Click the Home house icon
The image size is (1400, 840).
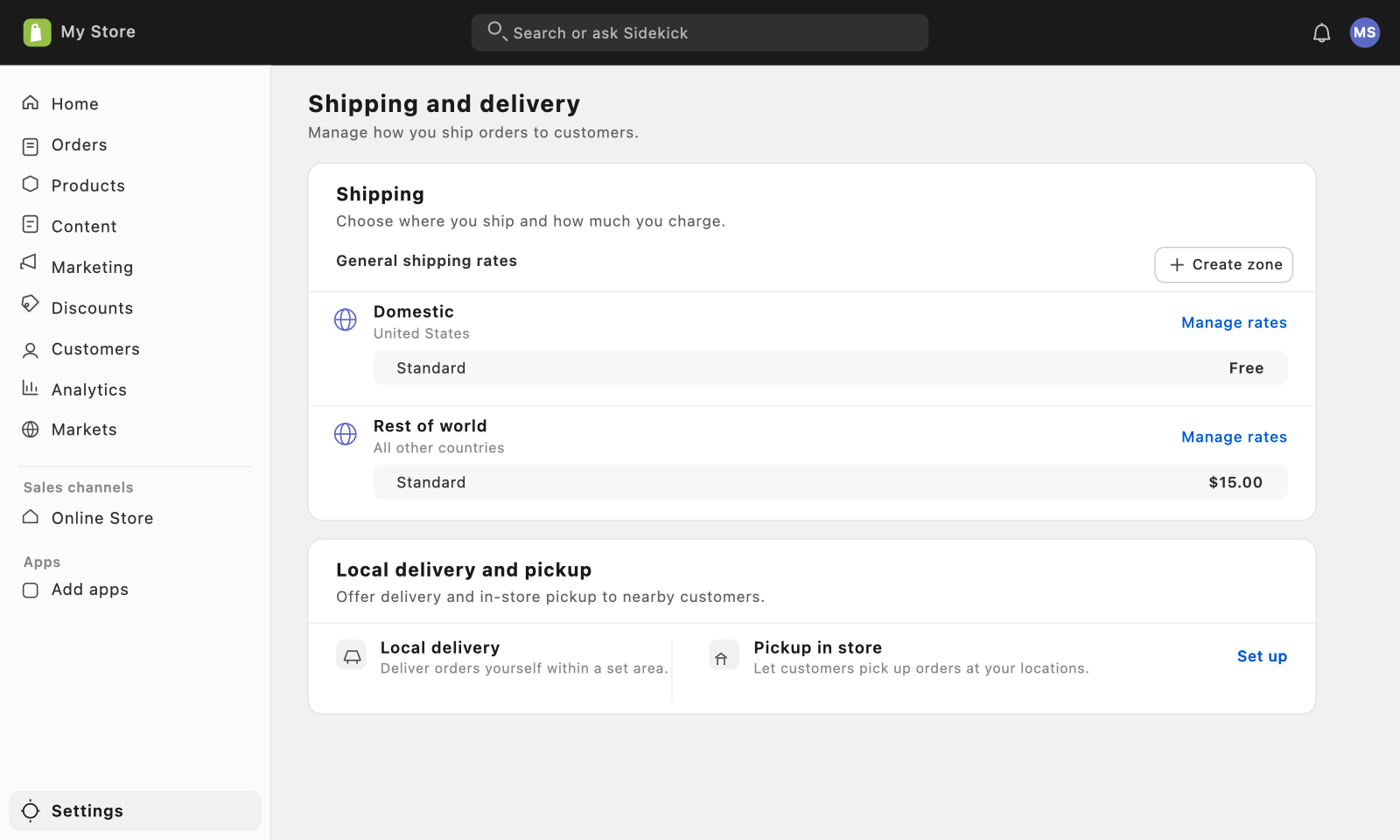pyautogui.click(x=31, y=103)
